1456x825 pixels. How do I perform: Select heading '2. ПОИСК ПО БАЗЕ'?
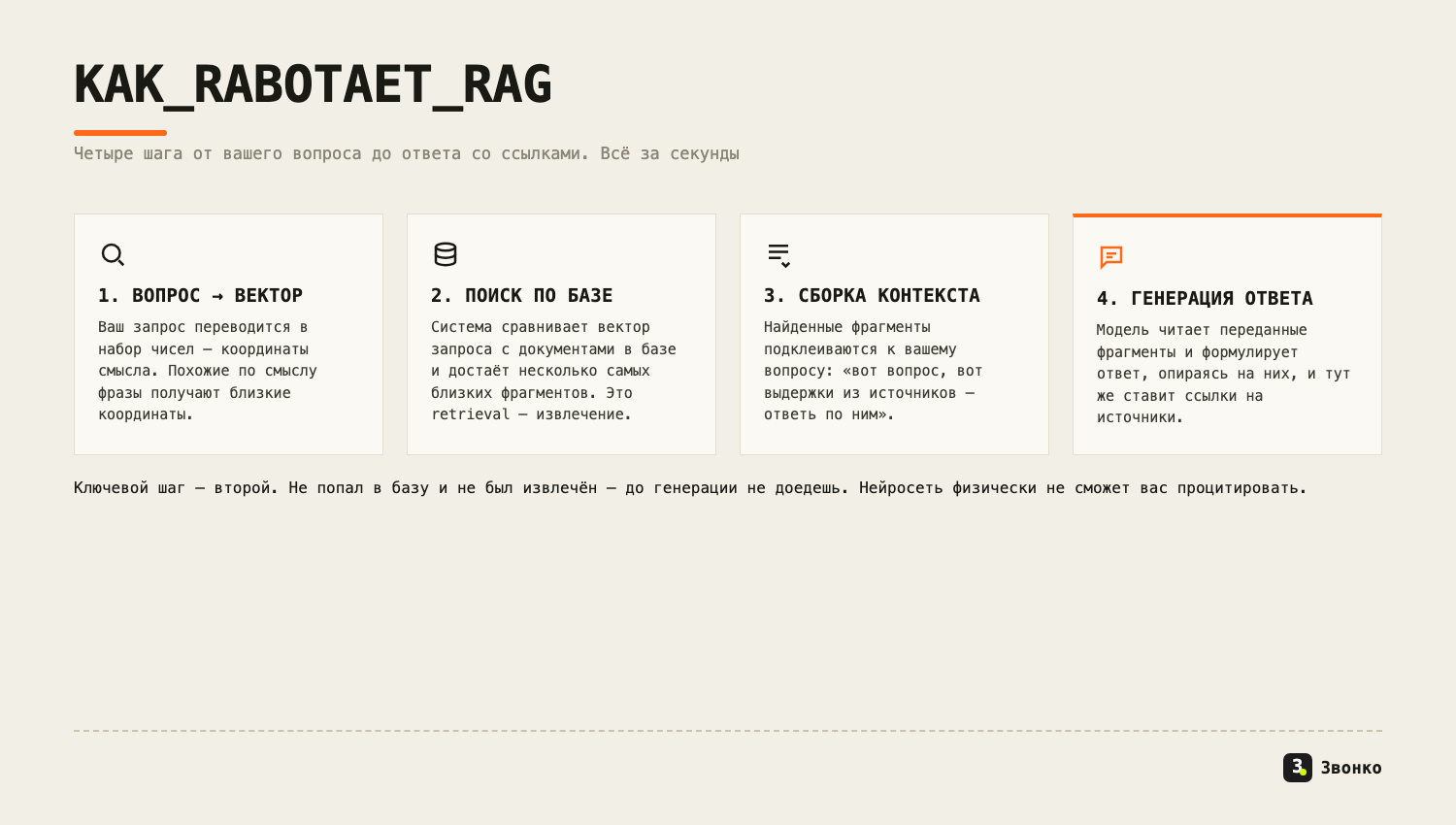click(x=522, y=295)
